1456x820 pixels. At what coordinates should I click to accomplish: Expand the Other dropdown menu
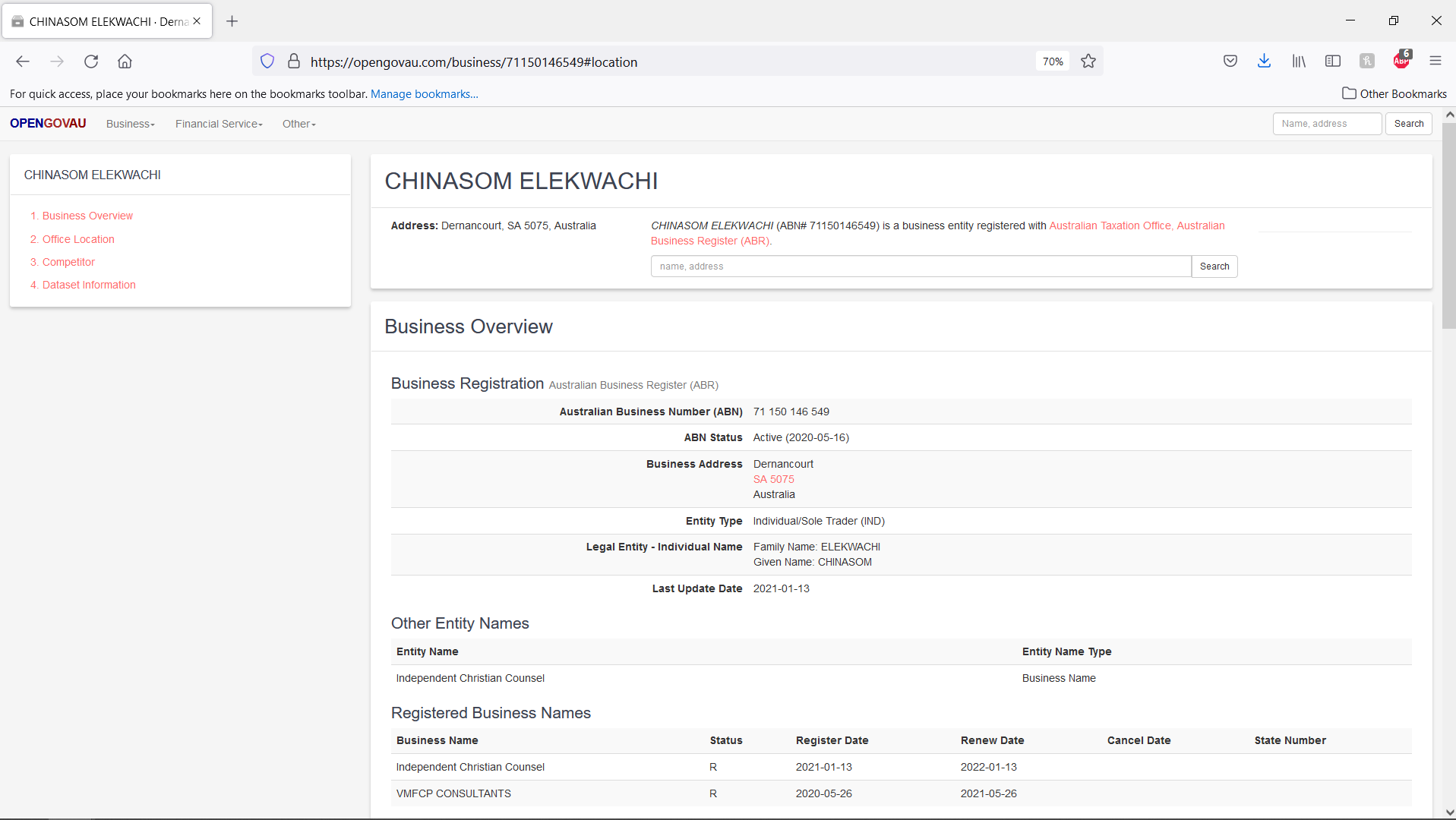pos(298,124)
